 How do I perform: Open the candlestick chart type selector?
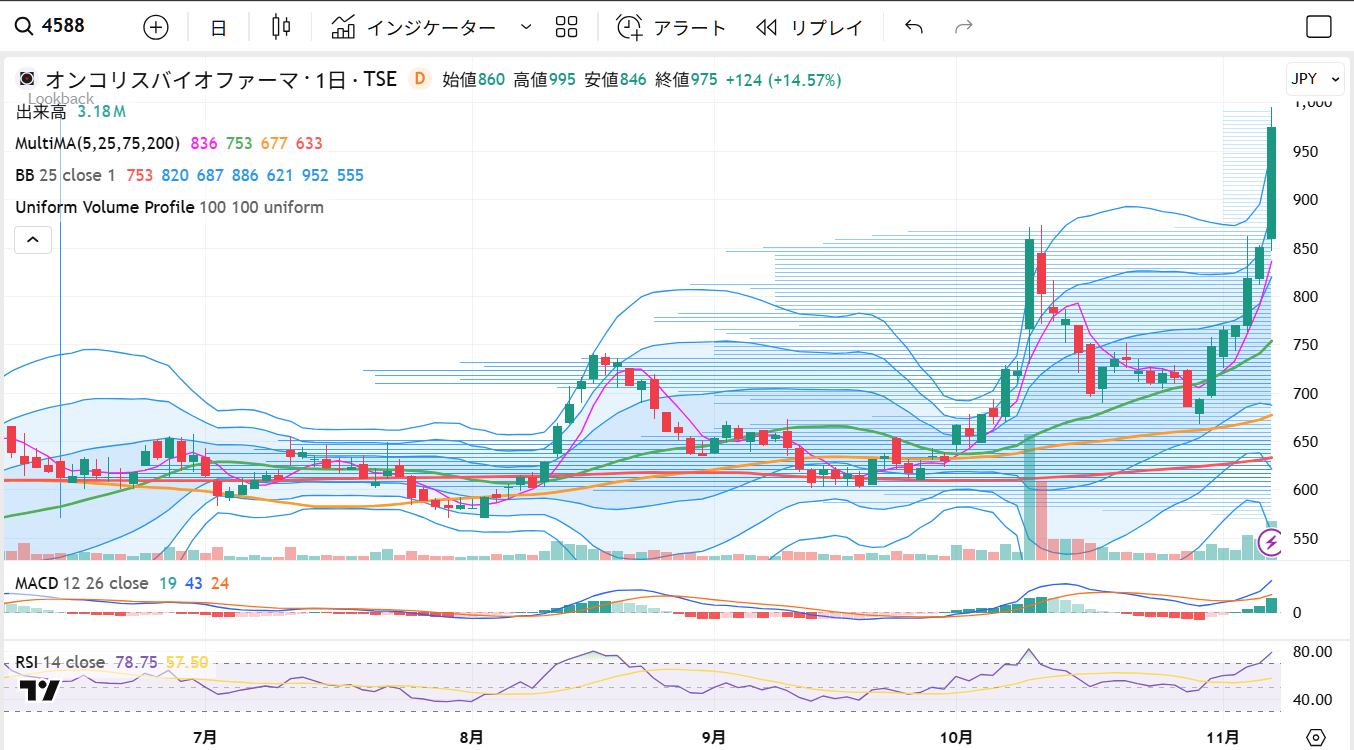tap(281, 27)
